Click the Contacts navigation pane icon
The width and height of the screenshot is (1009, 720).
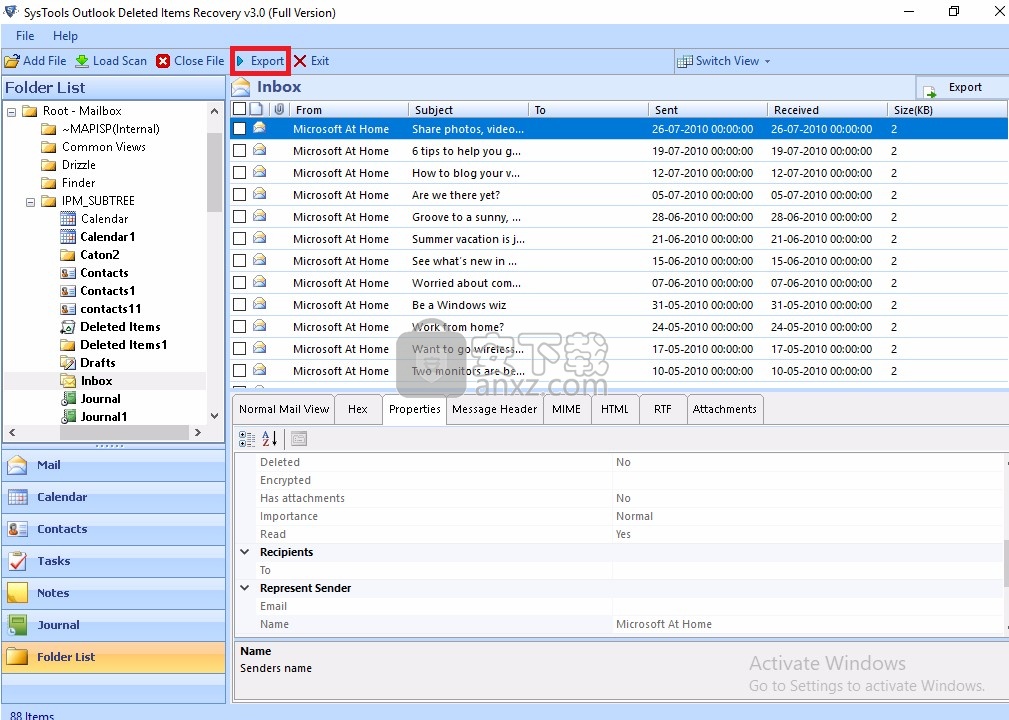[17, 529]
